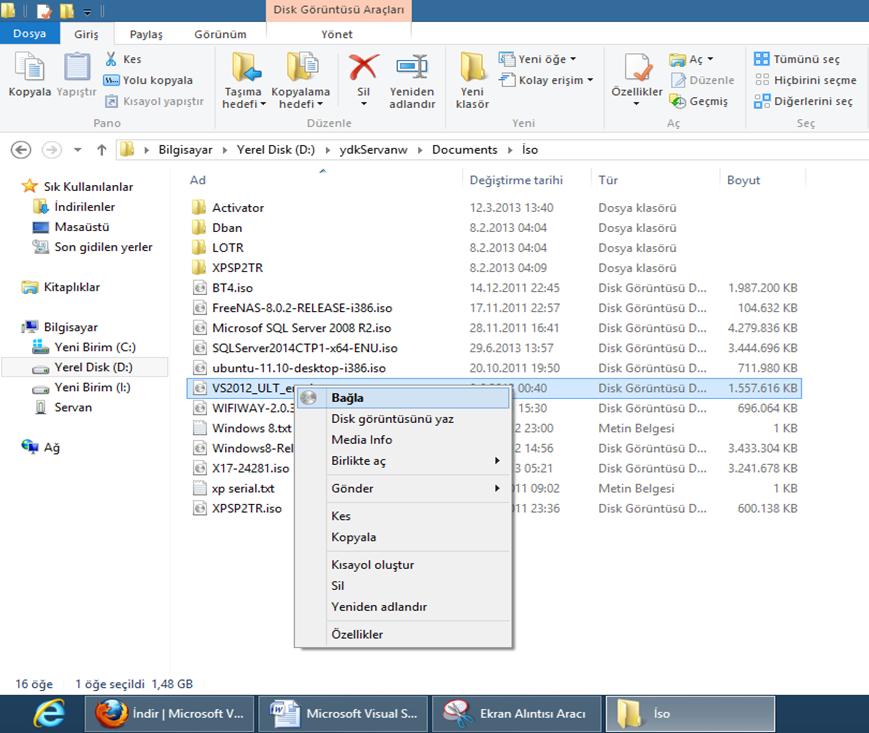
Task: Select Servan in the navigation pane
Action: coord(73,407)
